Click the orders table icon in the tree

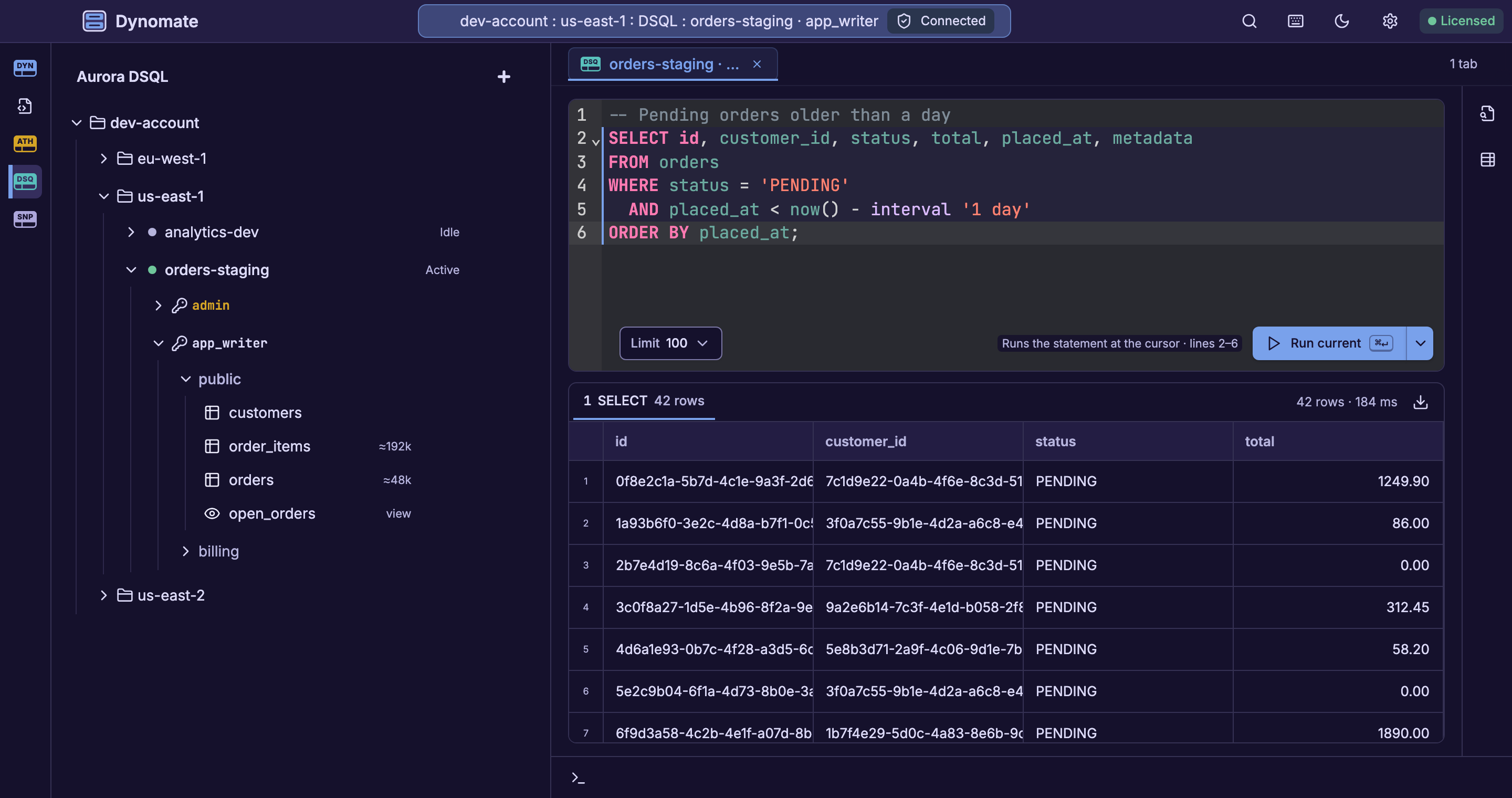tap(212, 480)
